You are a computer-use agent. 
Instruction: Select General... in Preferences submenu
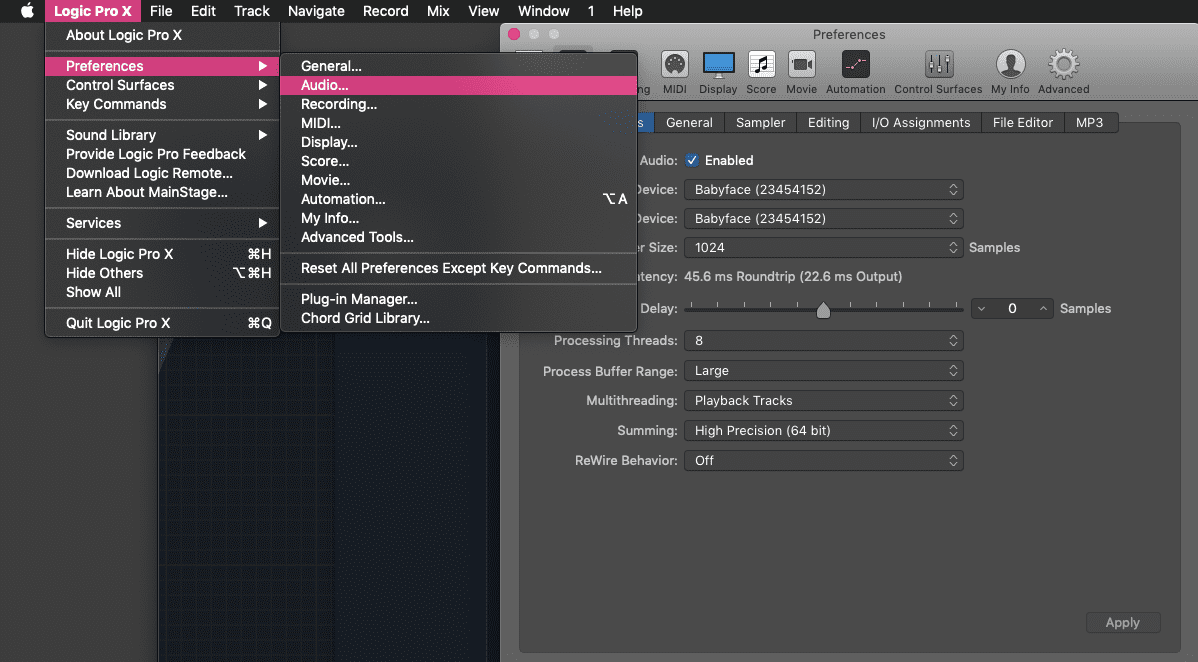coord(458,66)
